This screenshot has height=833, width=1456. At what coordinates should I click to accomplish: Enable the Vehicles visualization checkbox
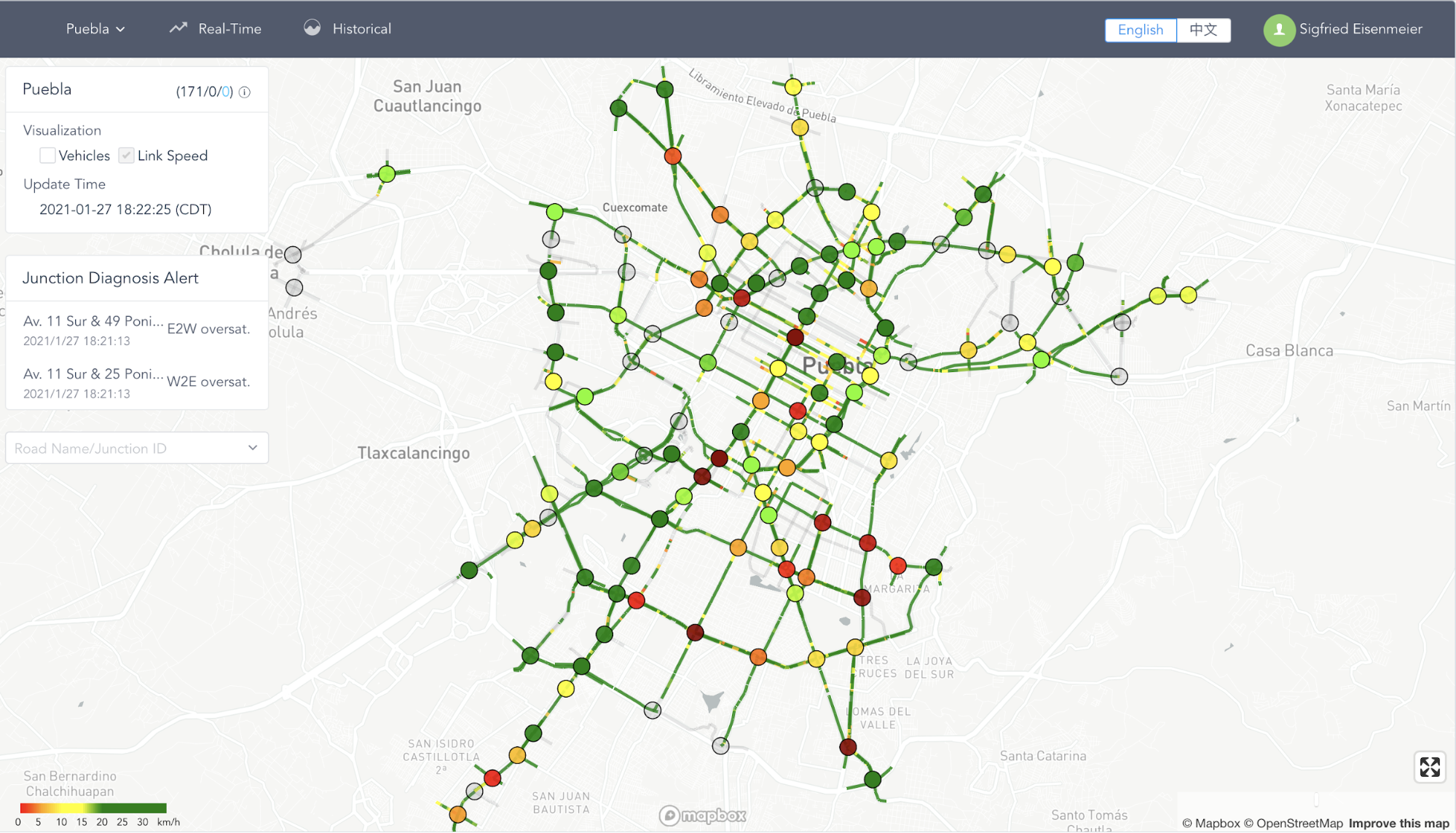click(x=47, y=155)
